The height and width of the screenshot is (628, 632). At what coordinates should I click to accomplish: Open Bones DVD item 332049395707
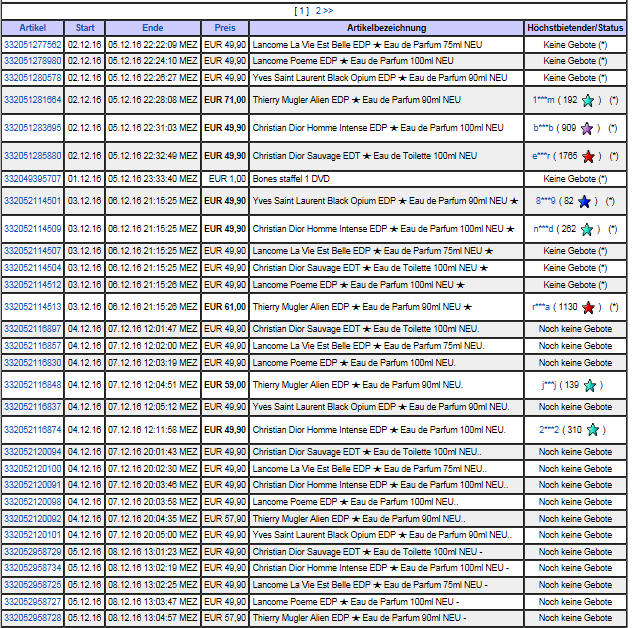(x=33, y=179)
